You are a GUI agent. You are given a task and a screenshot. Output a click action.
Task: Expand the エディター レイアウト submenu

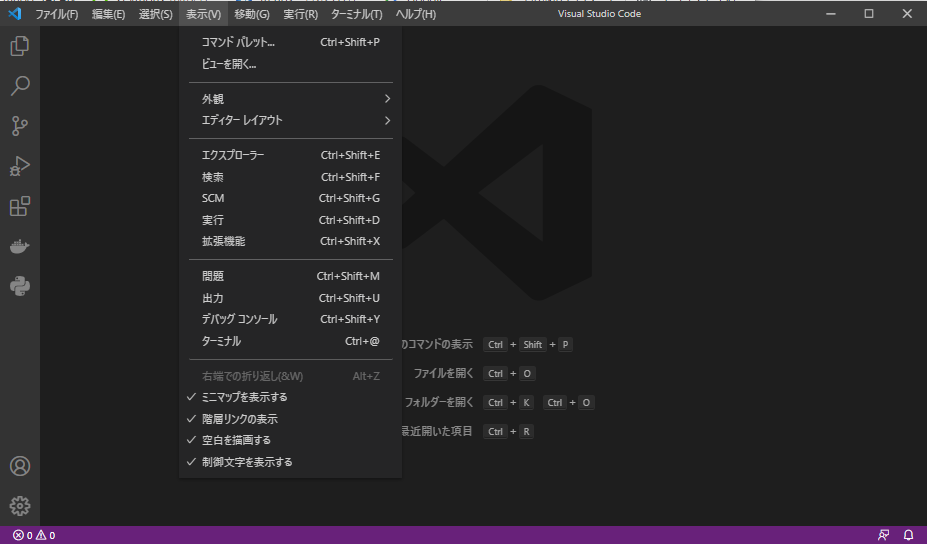pos(290,121)
